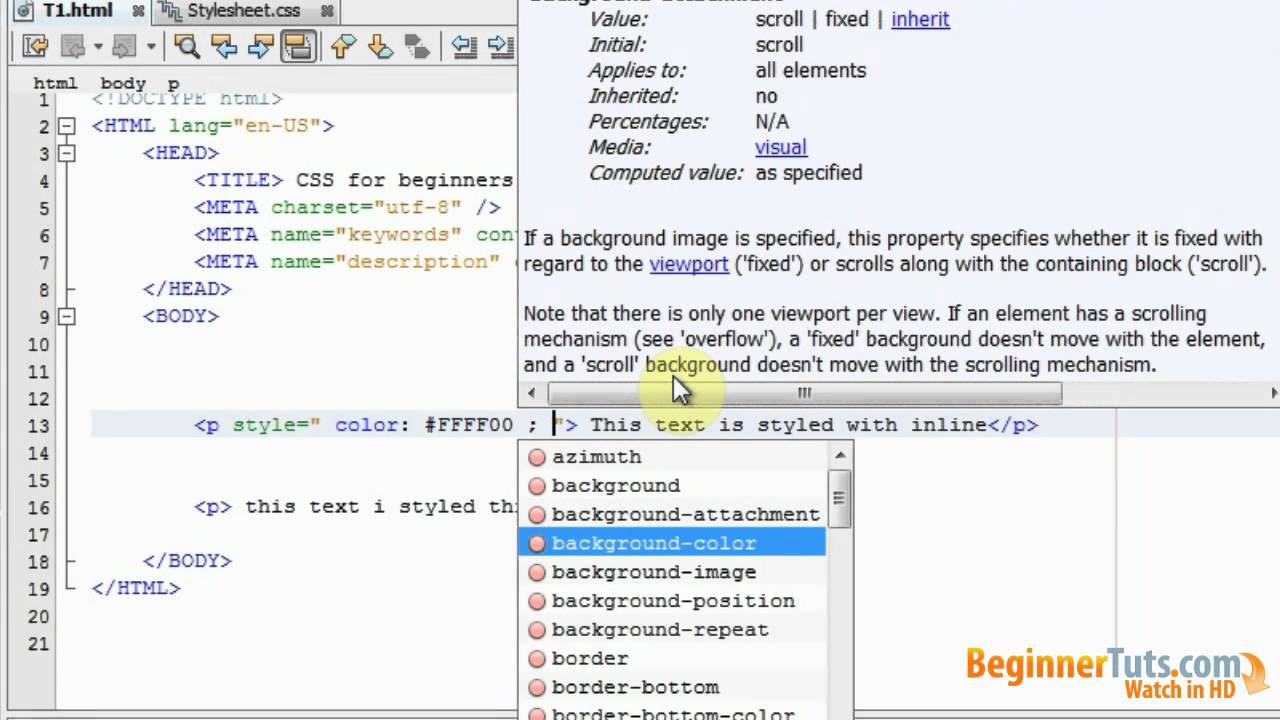The height and width of the screenshot is (720, 1280).
Task: Shift line right icon
Action: coord(501,46)
